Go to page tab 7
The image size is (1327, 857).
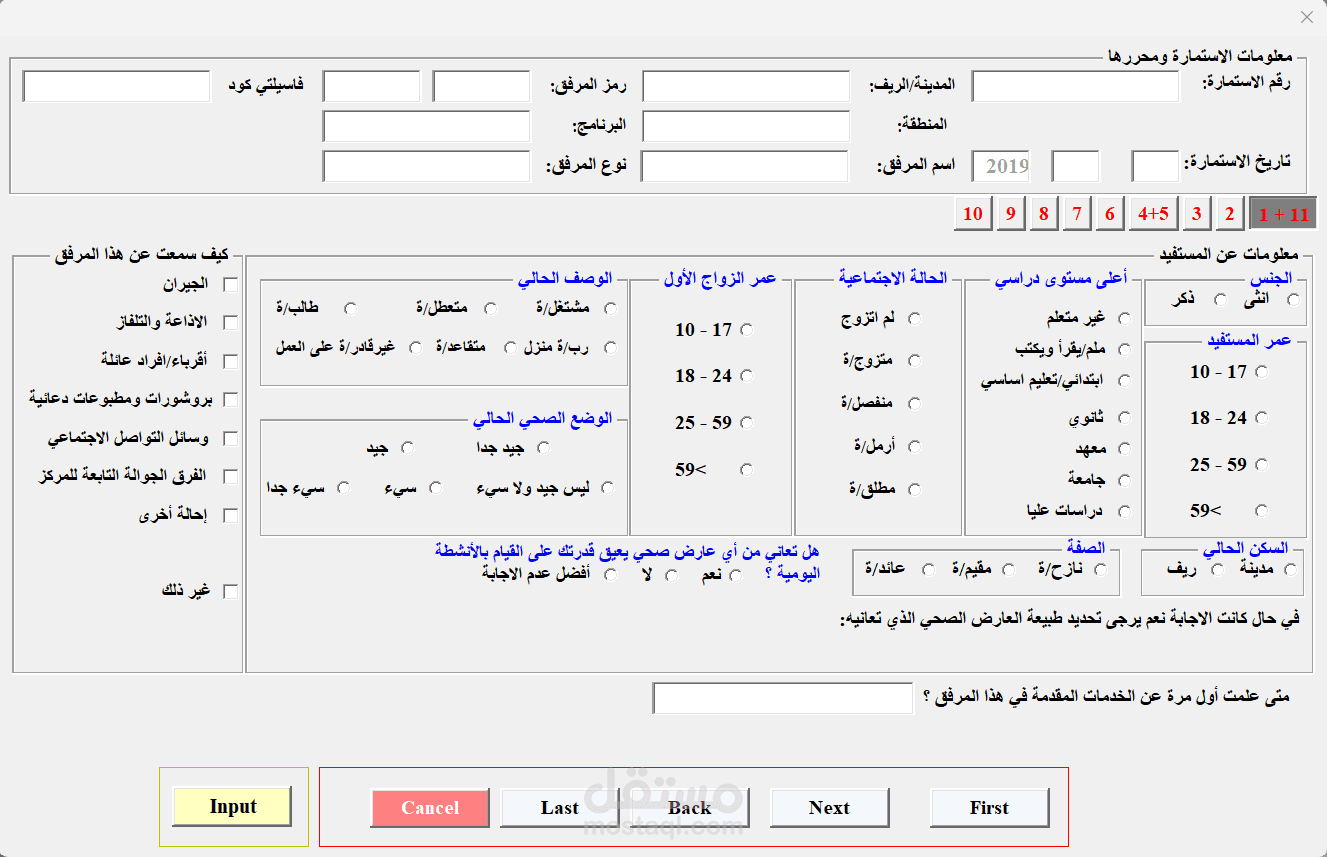coord(1076,214)
